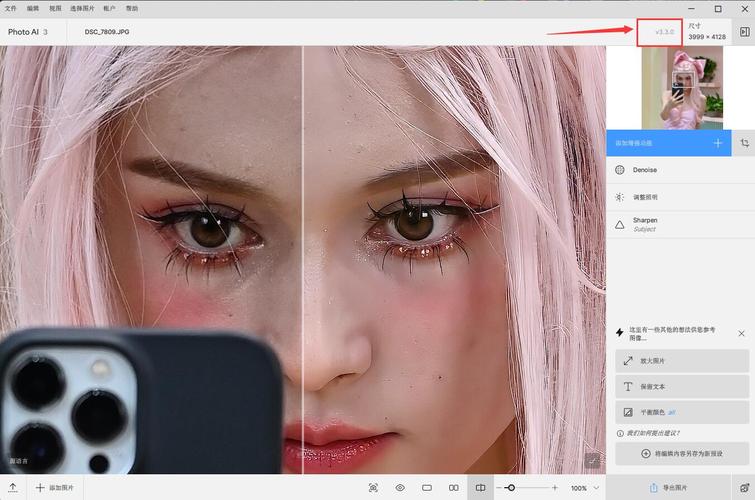The width and height of the screenshot is (755, 500).
Task: Save edits as new preset button
Action: (x=682, y=454)
